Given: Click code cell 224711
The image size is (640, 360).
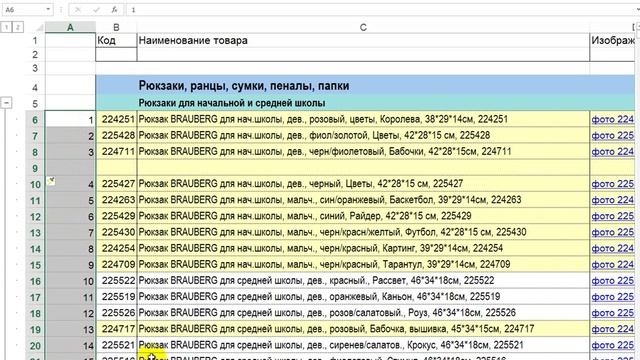Looking at the screenshot, I should click(116, 151).
